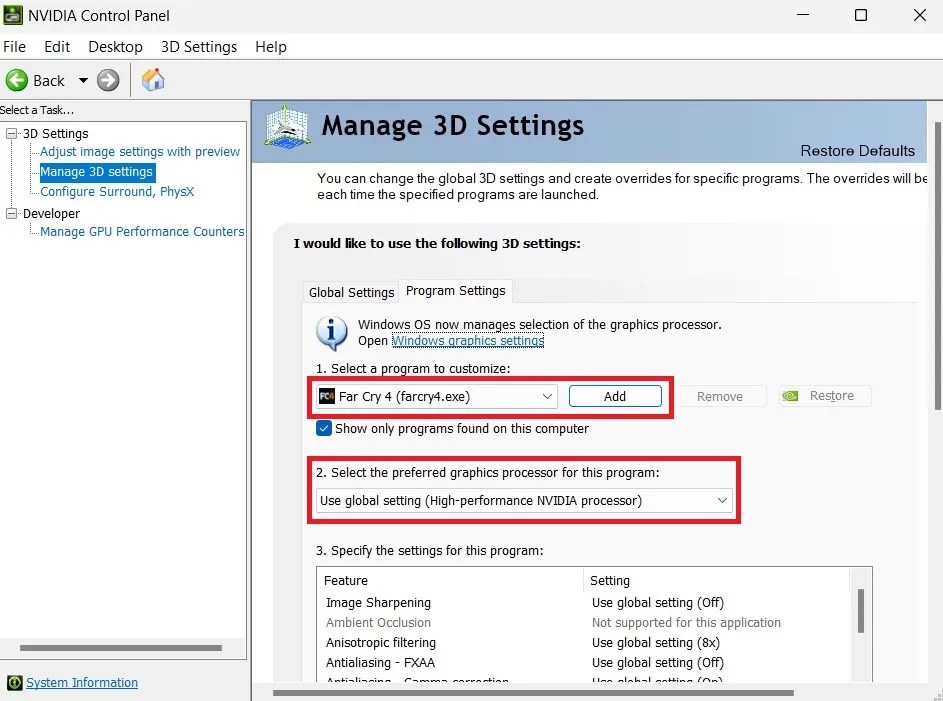
Task: Click the NVIDIA logo in the title bar
Action: [x=12, y=15]
